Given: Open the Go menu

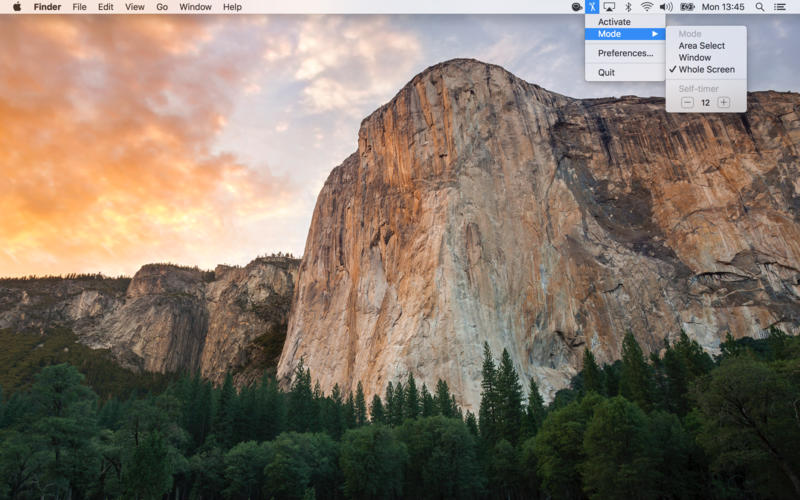Looking at the screenshot, I should [162, 7].
